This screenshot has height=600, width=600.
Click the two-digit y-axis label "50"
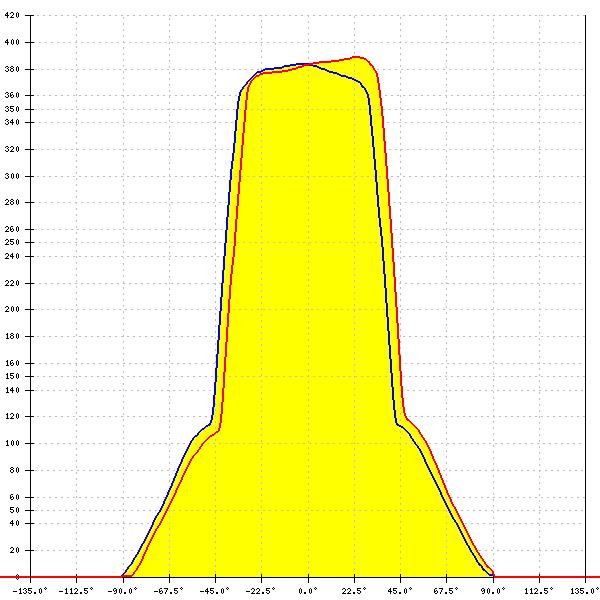14,510
